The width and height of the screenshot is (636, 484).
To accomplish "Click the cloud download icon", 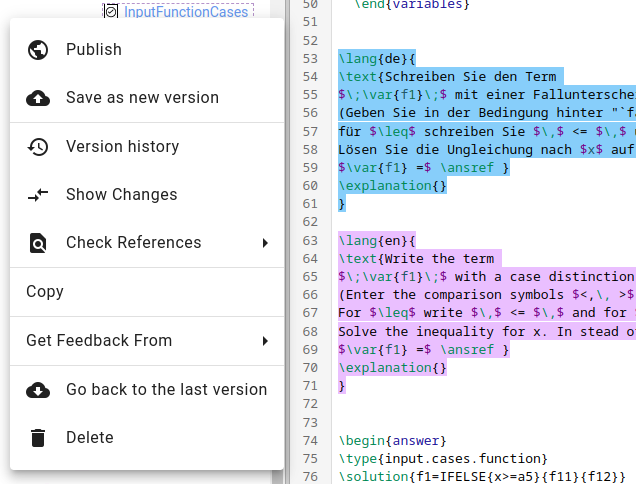I will click(38, 390).
